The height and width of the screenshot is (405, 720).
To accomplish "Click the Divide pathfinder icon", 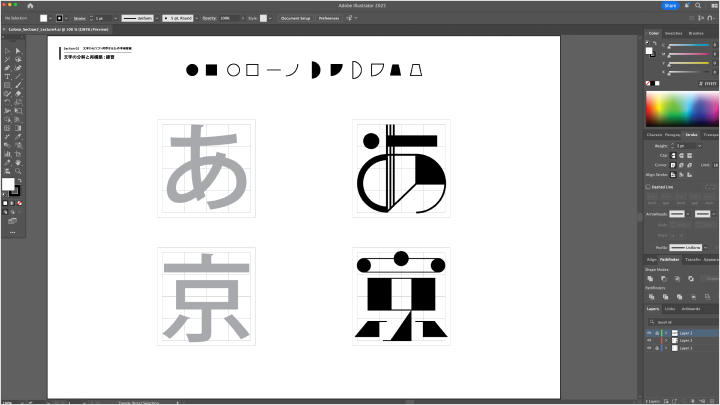I will coord(652,297).
